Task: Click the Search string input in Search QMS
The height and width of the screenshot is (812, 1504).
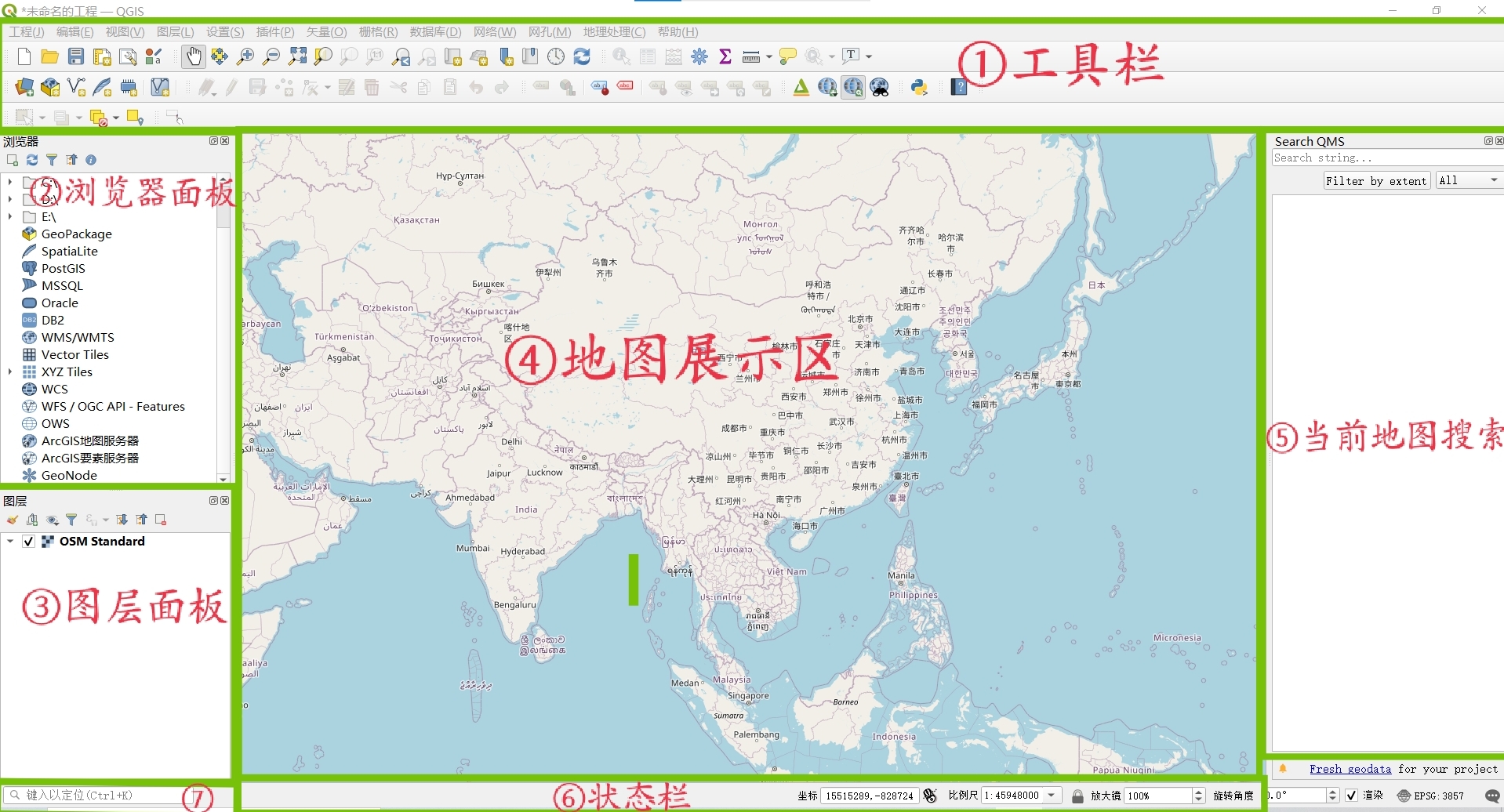Action: 1386,158
